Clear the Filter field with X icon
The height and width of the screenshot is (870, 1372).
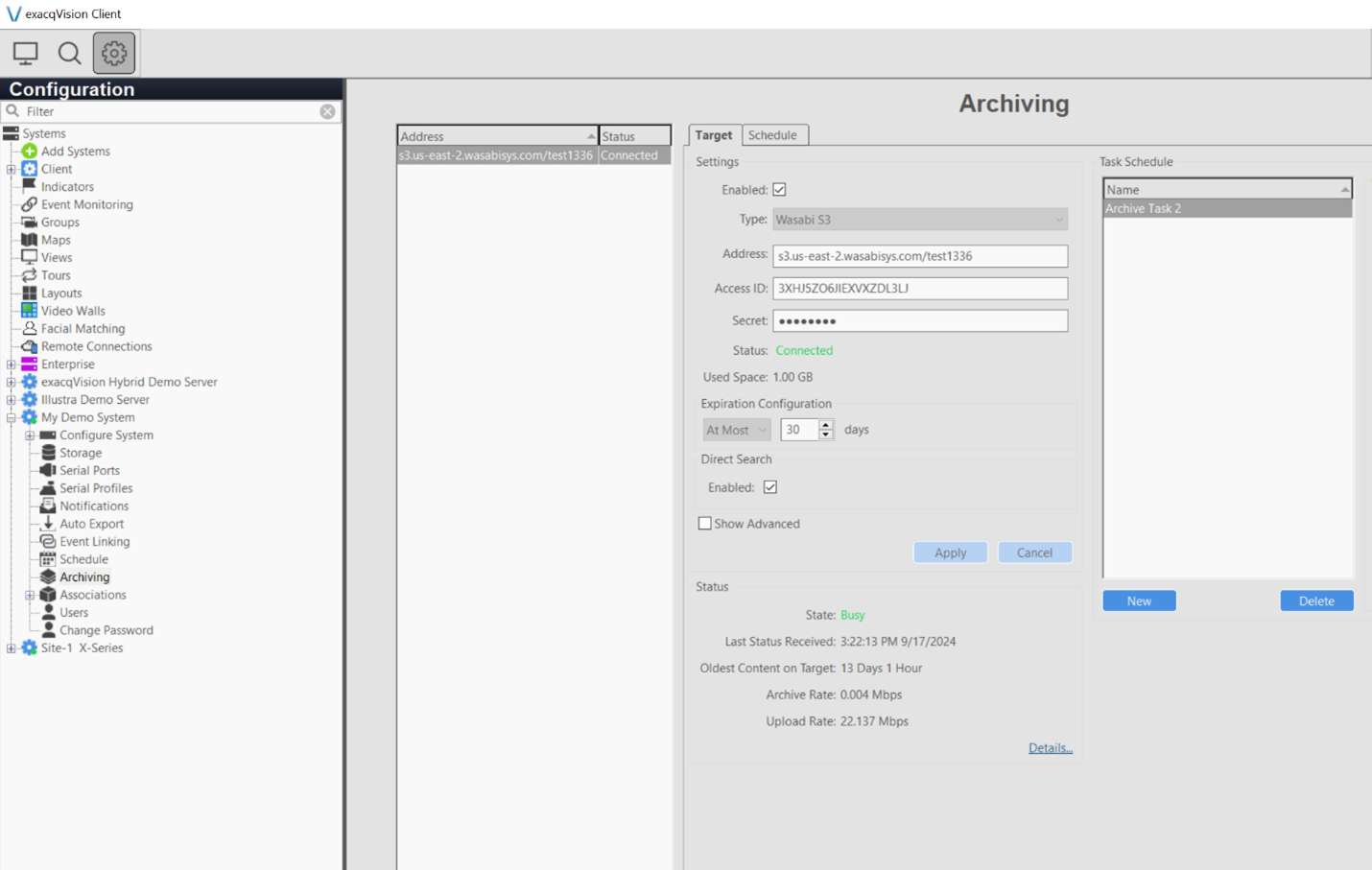[327, 111]
